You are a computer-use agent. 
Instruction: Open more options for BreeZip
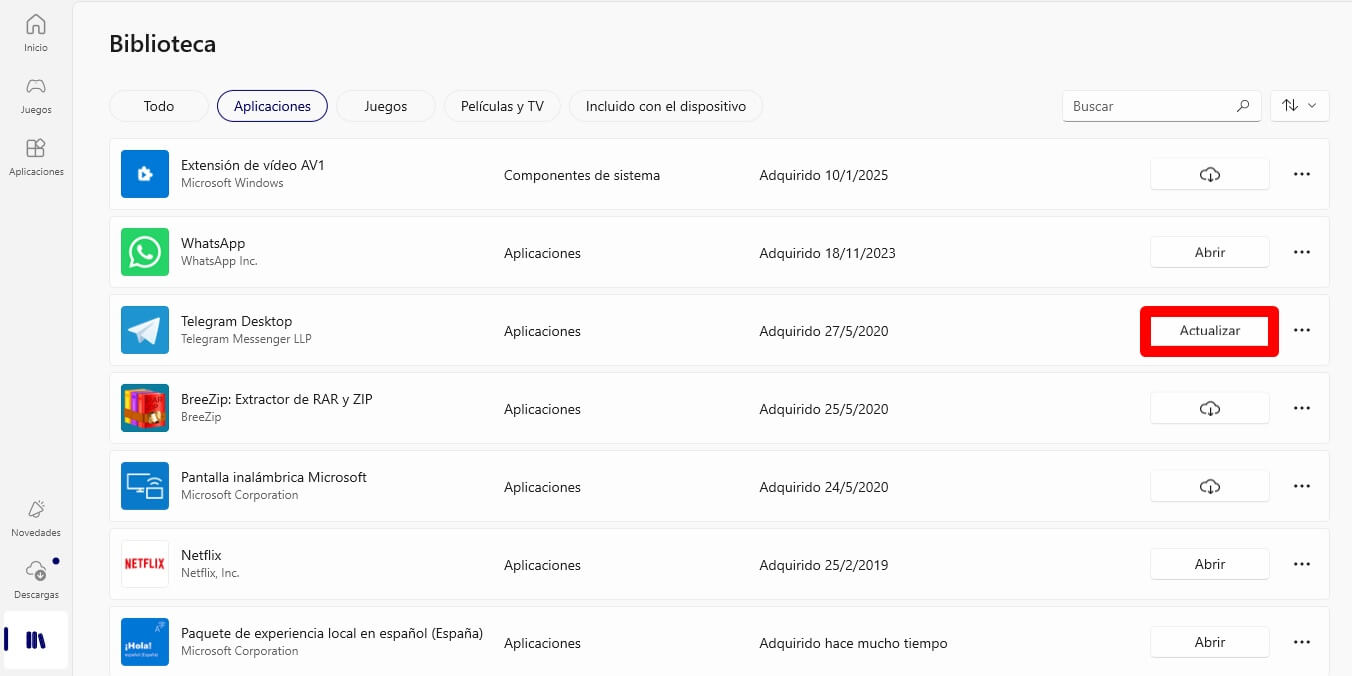coord(1302,408)
